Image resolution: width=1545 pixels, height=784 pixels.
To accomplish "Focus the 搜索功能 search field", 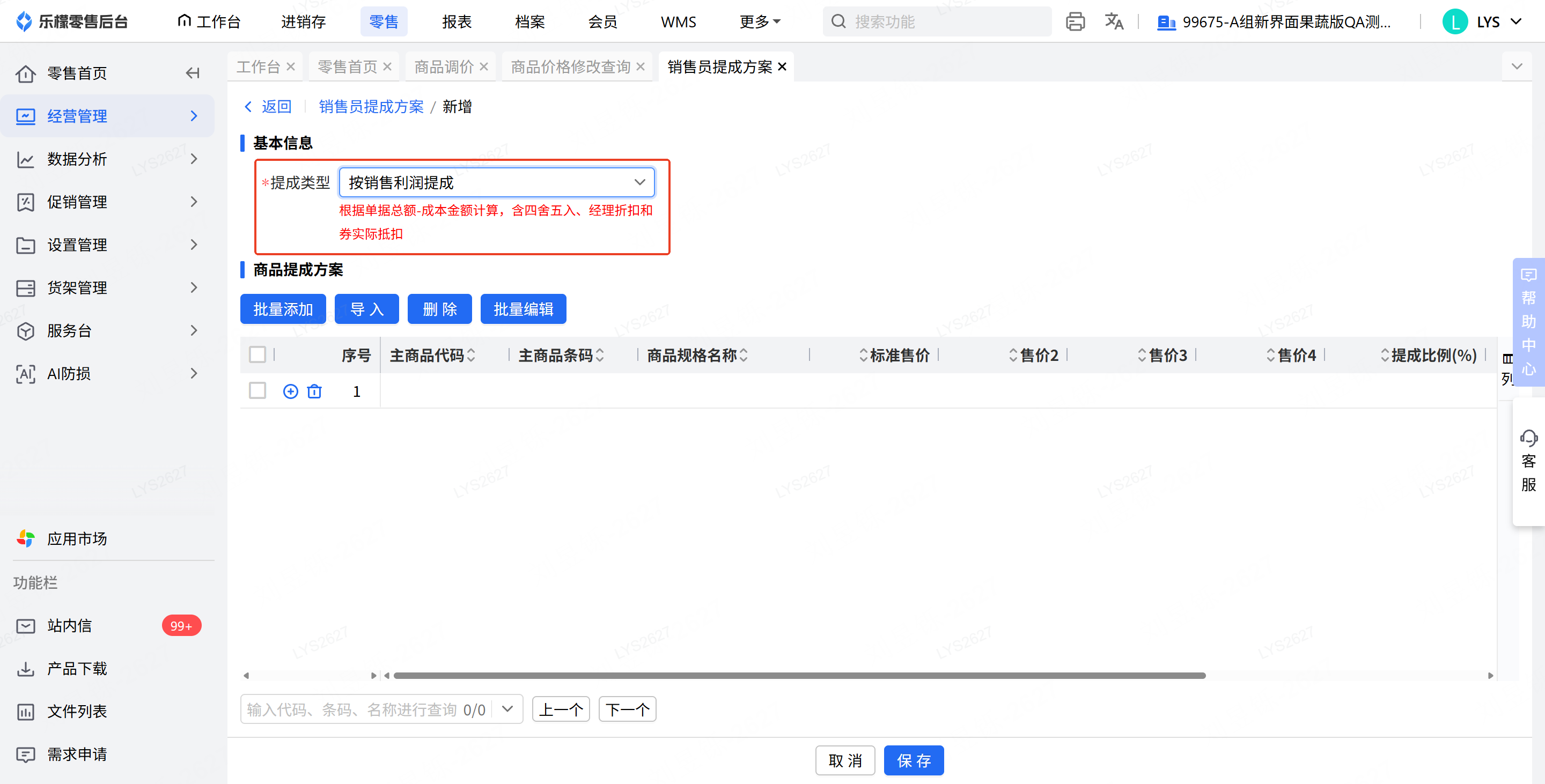I will 937,21.
